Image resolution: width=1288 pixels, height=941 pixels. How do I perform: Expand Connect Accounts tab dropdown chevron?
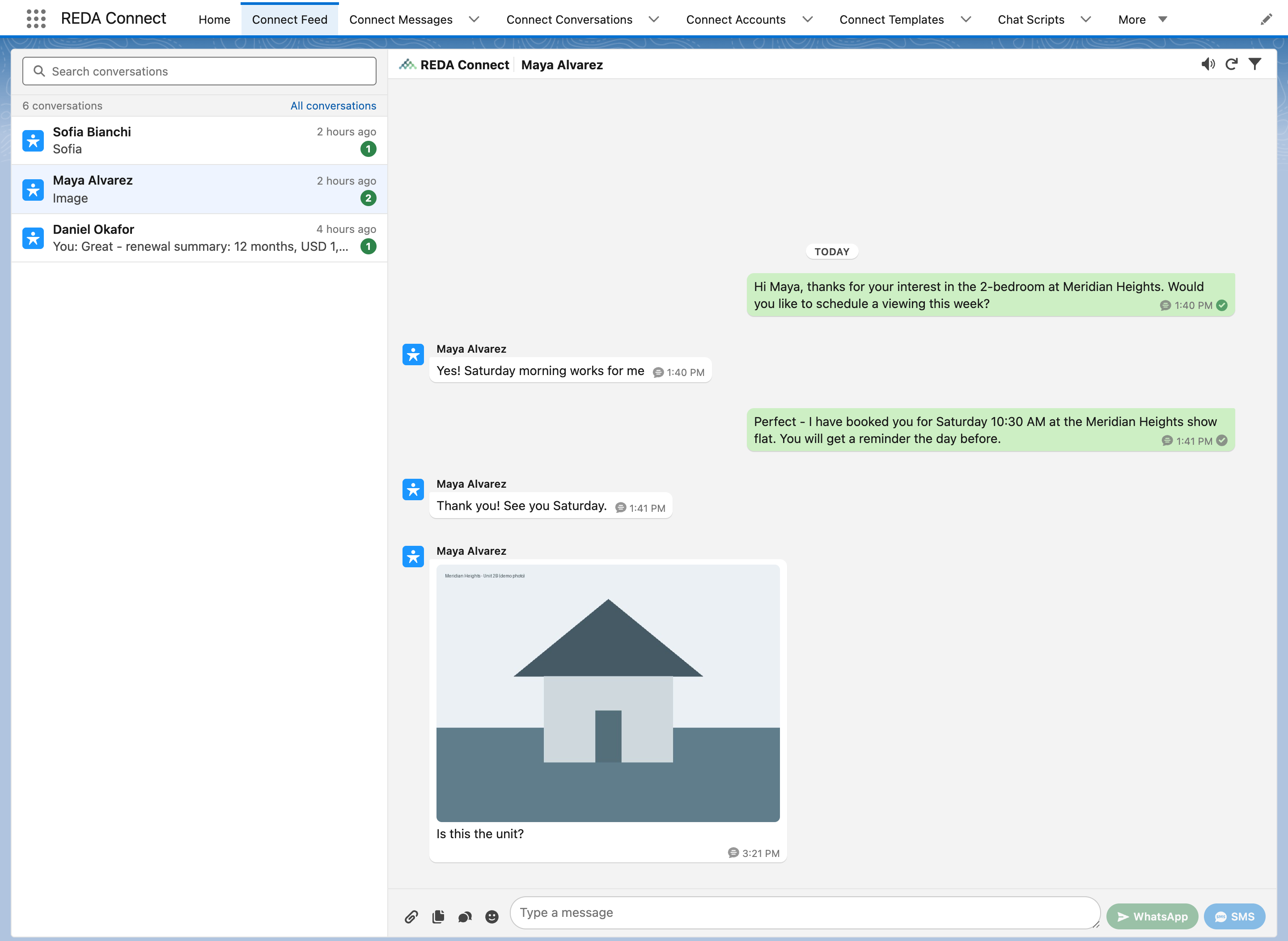click(x=807, y=19)
